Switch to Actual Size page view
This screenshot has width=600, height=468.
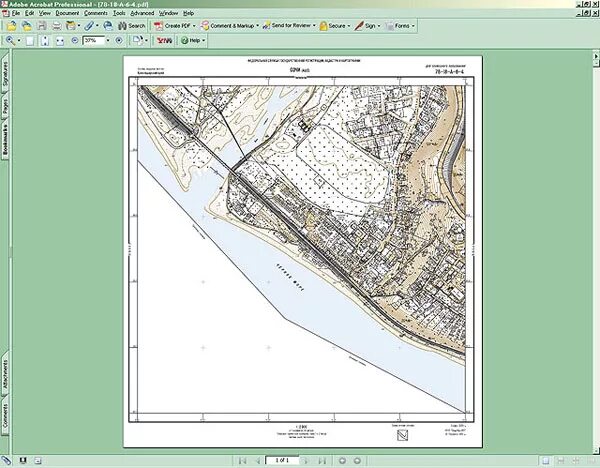30,41
